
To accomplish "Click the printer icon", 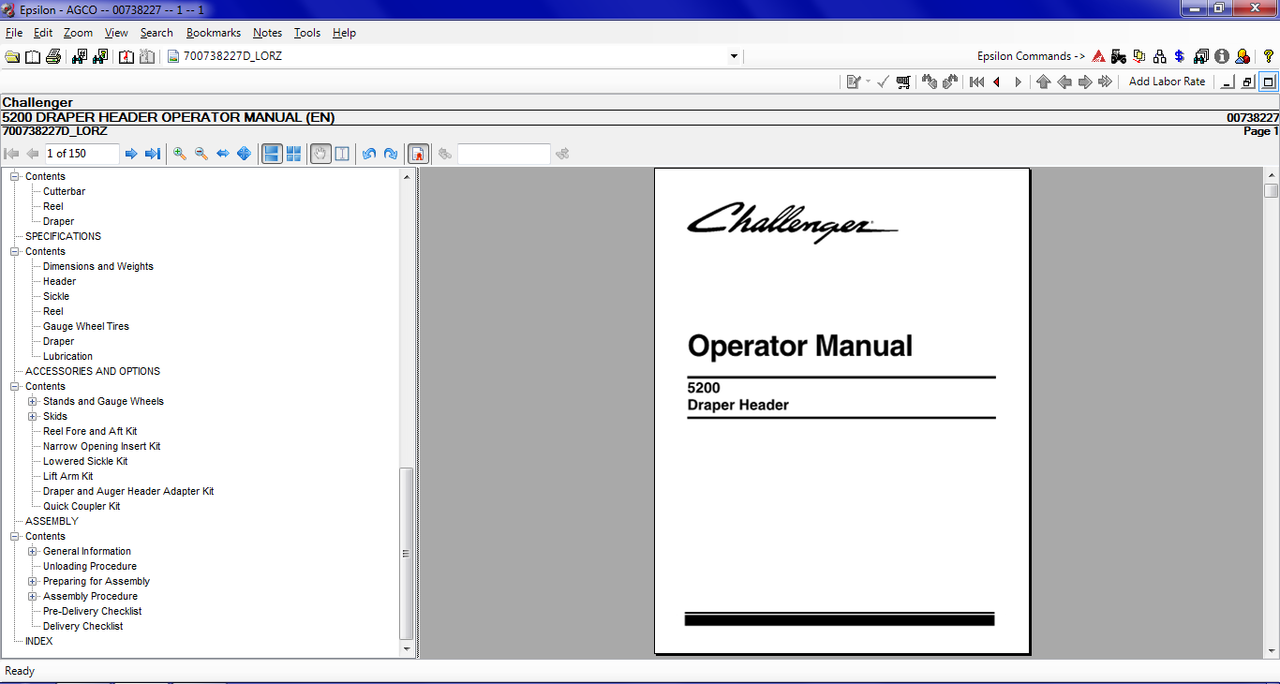I will point(53,56).
